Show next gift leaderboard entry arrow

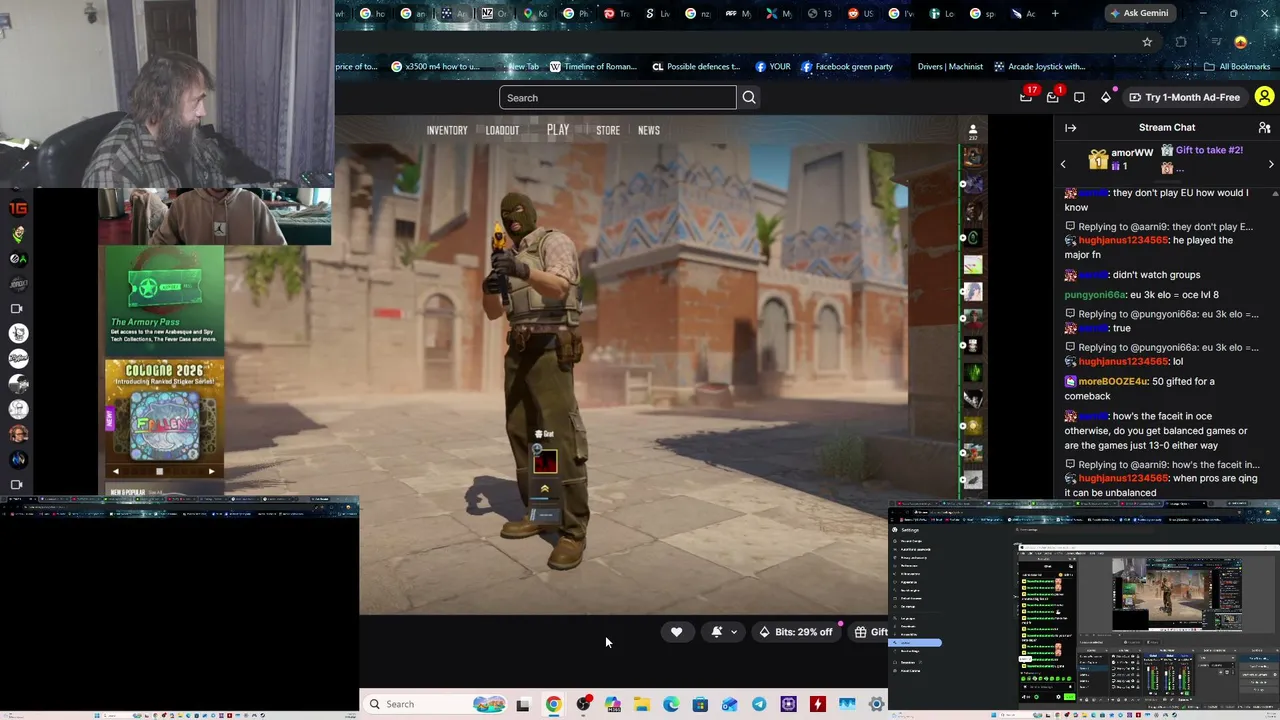[1271, 164]
